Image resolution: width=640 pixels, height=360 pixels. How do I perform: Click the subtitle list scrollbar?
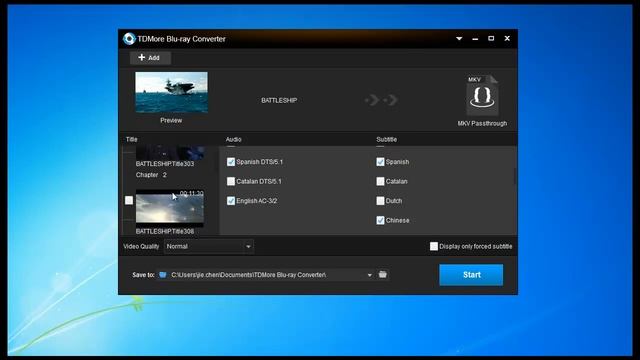point(515,176)
